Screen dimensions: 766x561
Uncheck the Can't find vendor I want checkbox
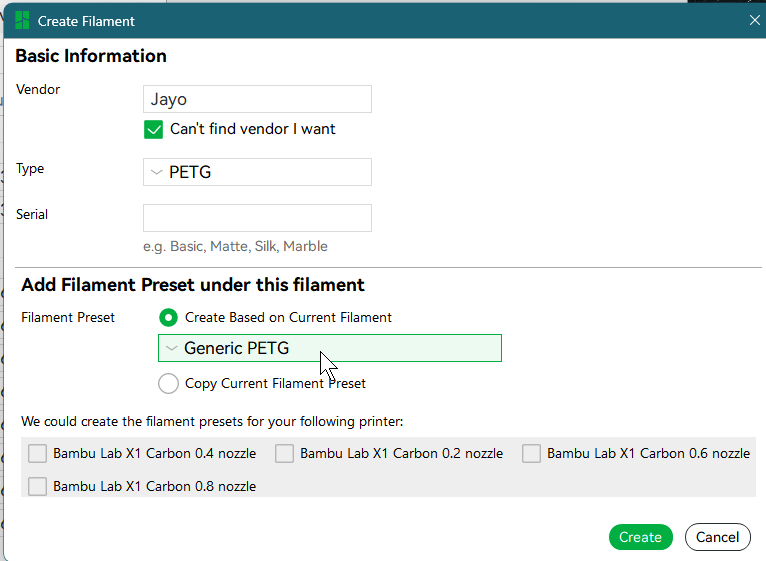point(153,129)
